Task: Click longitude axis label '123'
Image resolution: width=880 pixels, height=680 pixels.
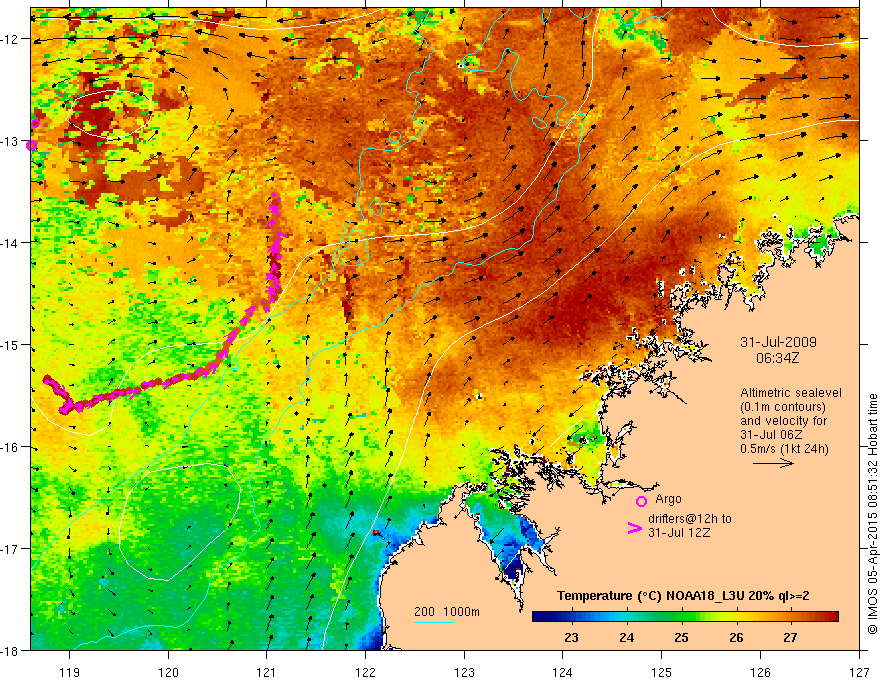Action: (464, 672)
